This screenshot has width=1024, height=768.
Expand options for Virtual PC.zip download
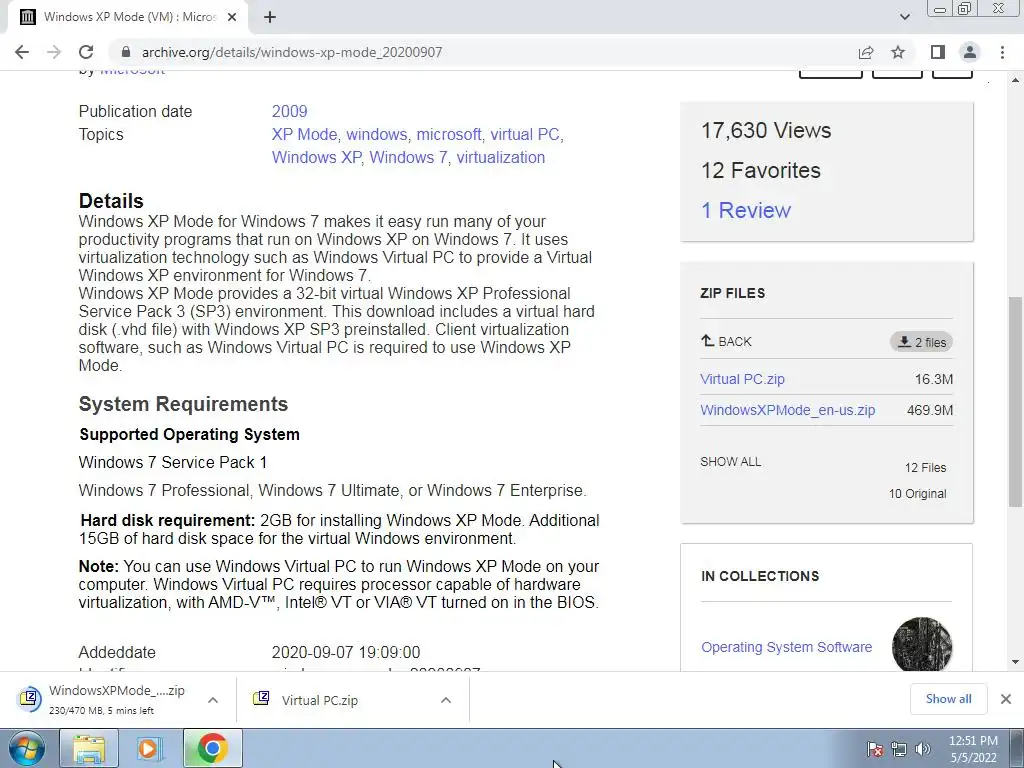click(446, 700)
